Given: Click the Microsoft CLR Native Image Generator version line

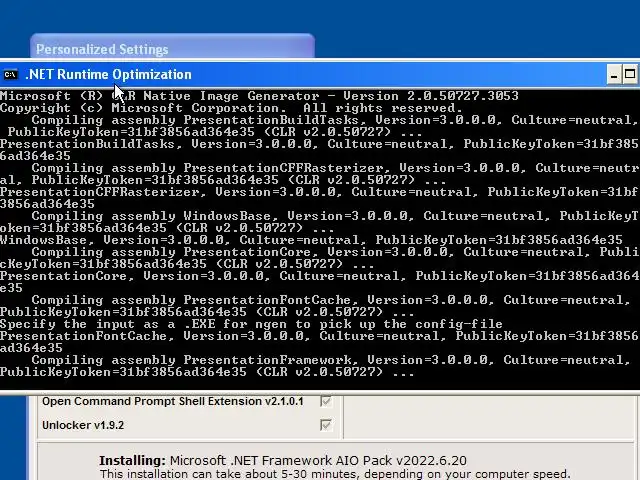Looking at the screenshot, I should (259, 96).
